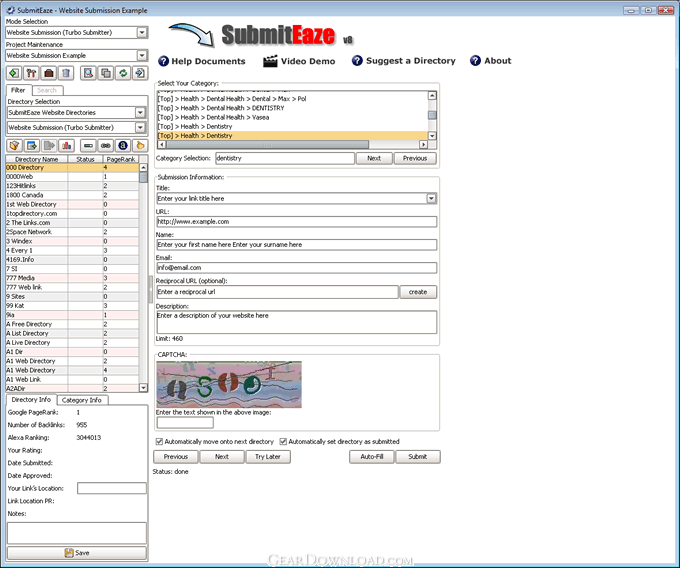Viewport: 680px width, 568px height.
Task: Click the bar chart statistics icon
Action: 67,145
